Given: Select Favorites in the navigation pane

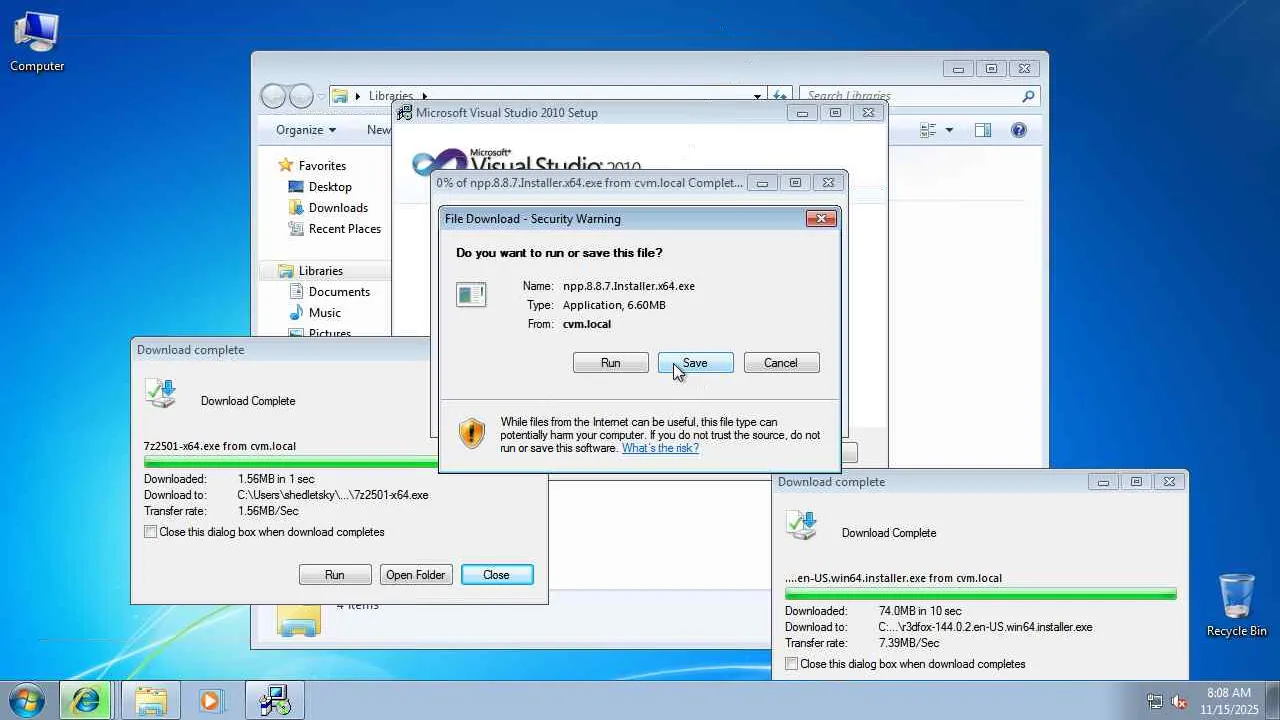Looking at the screenshot, I should pos(322,166).
